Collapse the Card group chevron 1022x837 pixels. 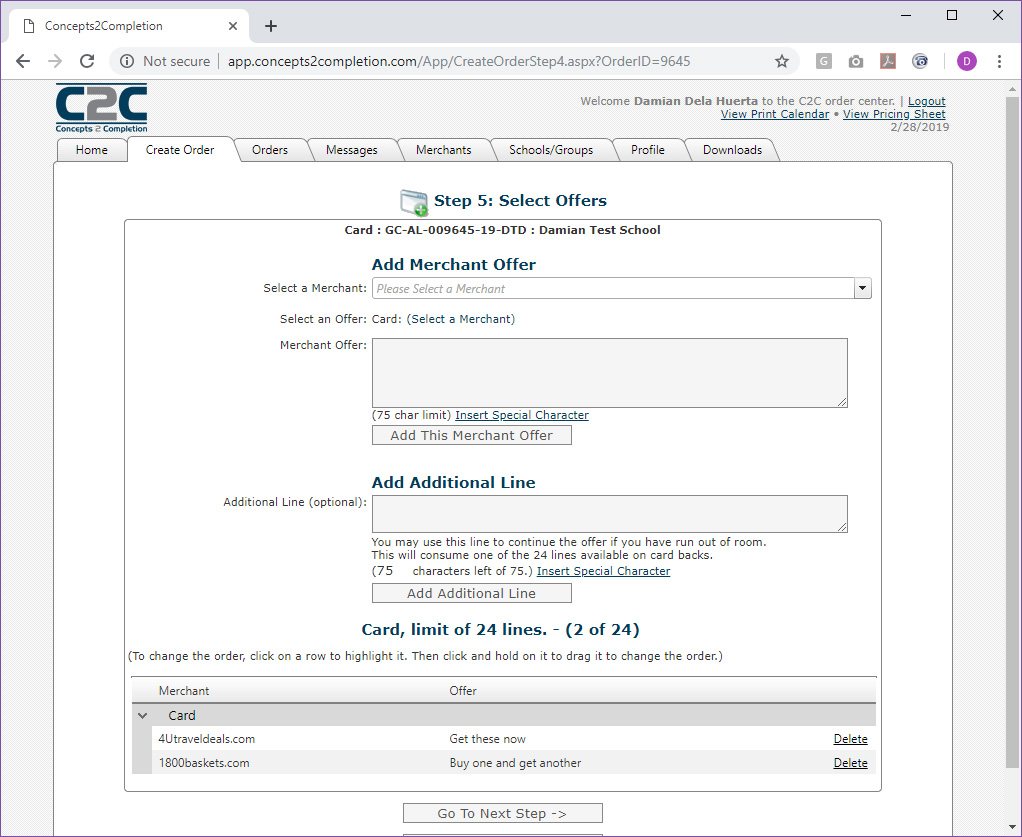tap(143, 715)
